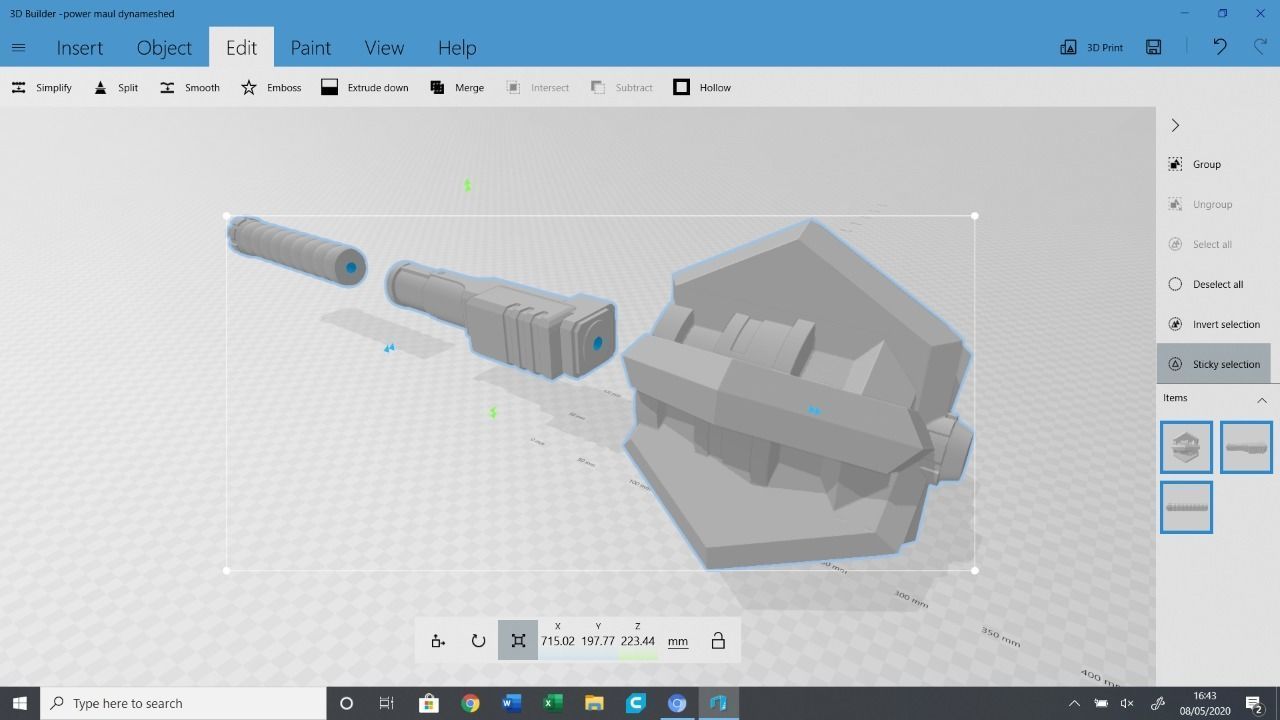Viewport: 1280px width, 720px height.
Task: Select the shaft connector item thumbnail
Action: 1246,447
